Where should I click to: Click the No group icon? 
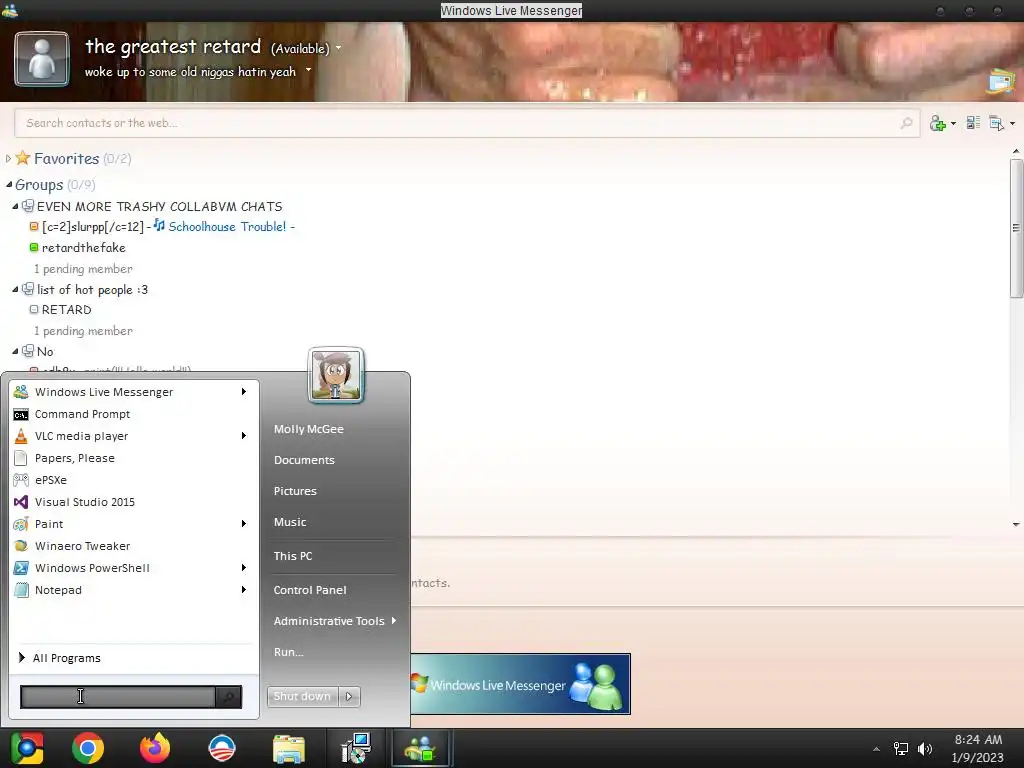[x=28, y=351]
